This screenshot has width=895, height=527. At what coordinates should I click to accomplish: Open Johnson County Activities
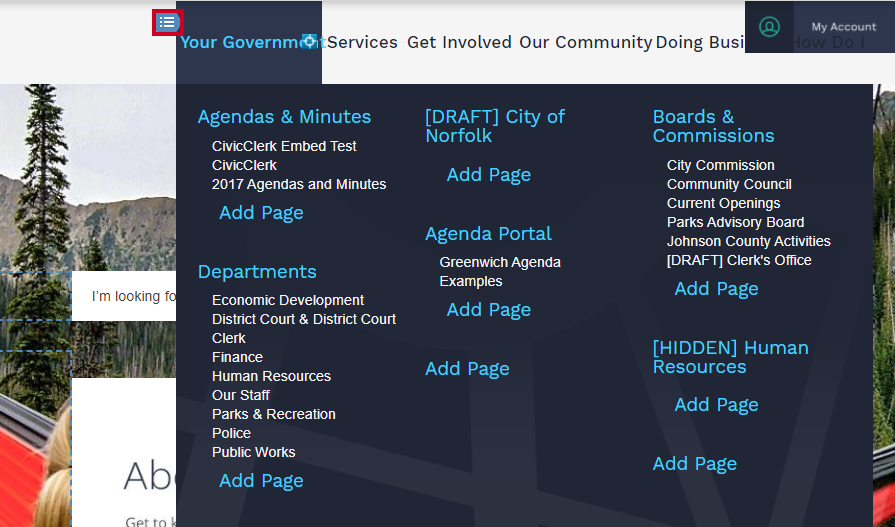pos(748,241)
